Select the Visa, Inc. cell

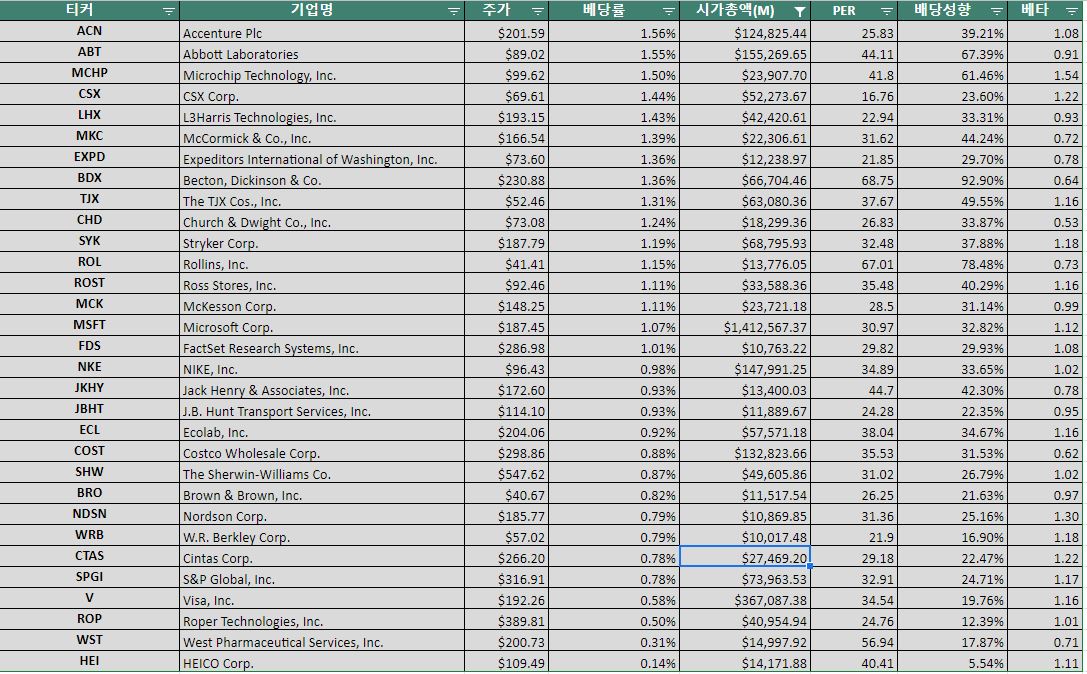point(322,598)
